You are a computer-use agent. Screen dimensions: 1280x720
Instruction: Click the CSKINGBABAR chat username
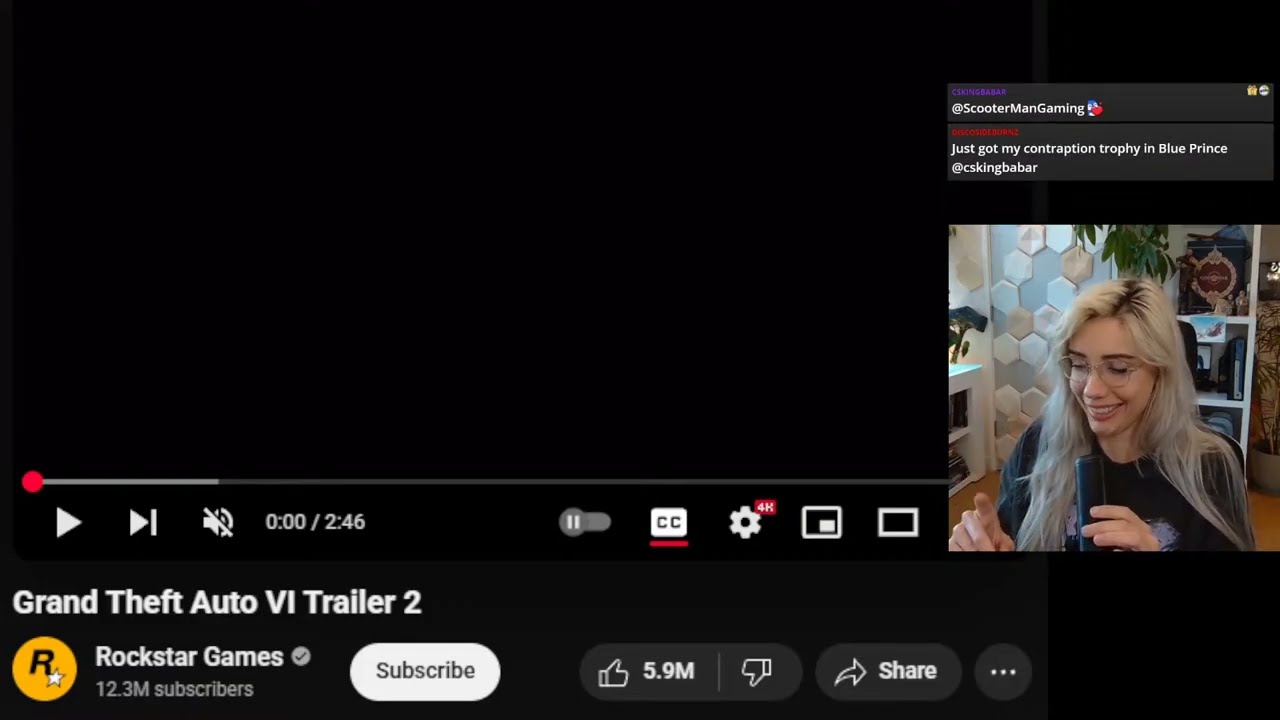pos(979,92)
